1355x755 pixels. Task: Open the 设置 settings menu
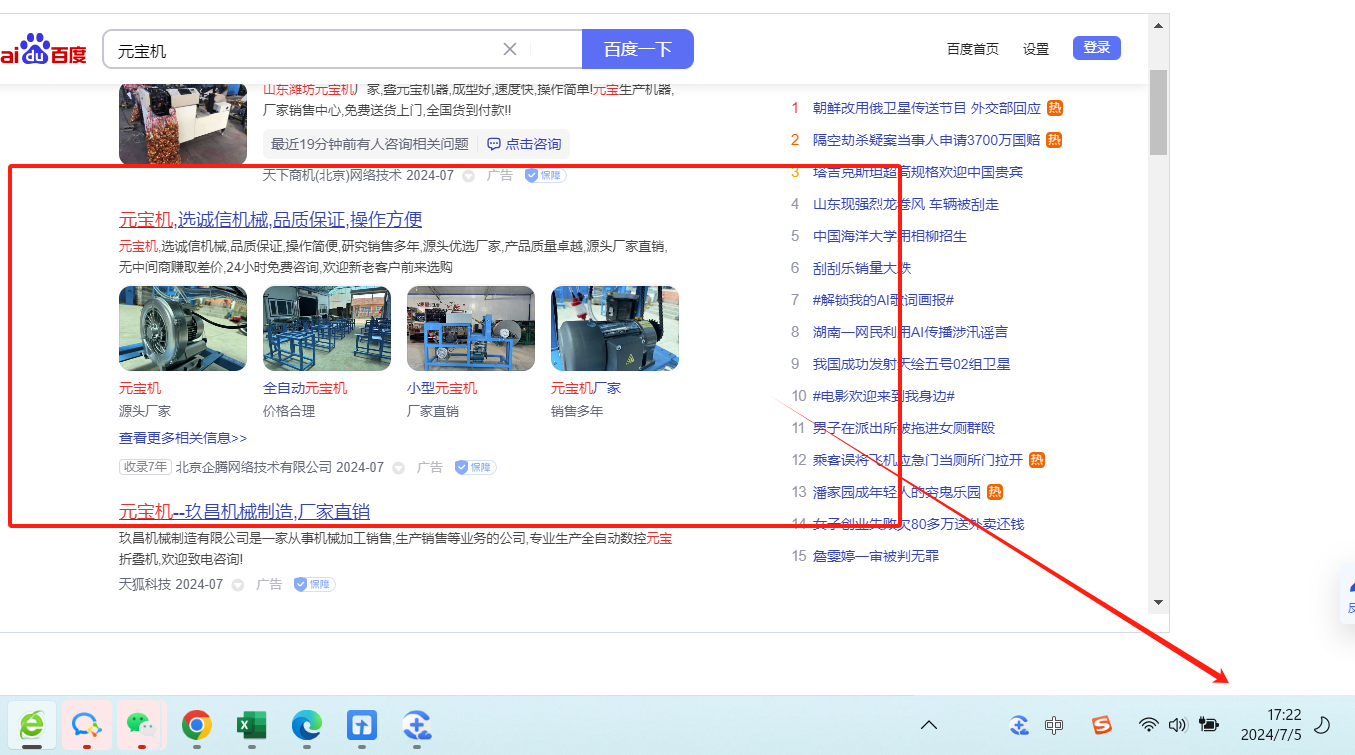[x=1036, y=49]
